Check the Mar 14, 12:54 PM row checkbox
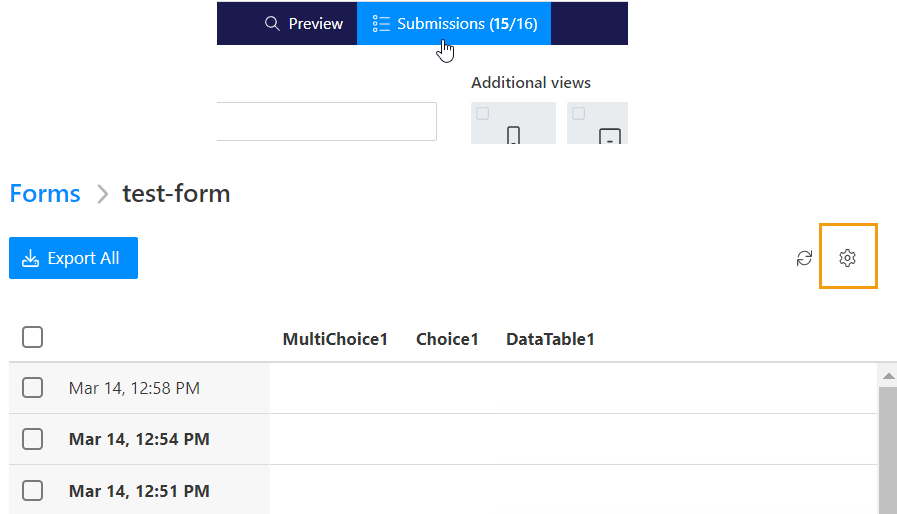 point(33,439)
